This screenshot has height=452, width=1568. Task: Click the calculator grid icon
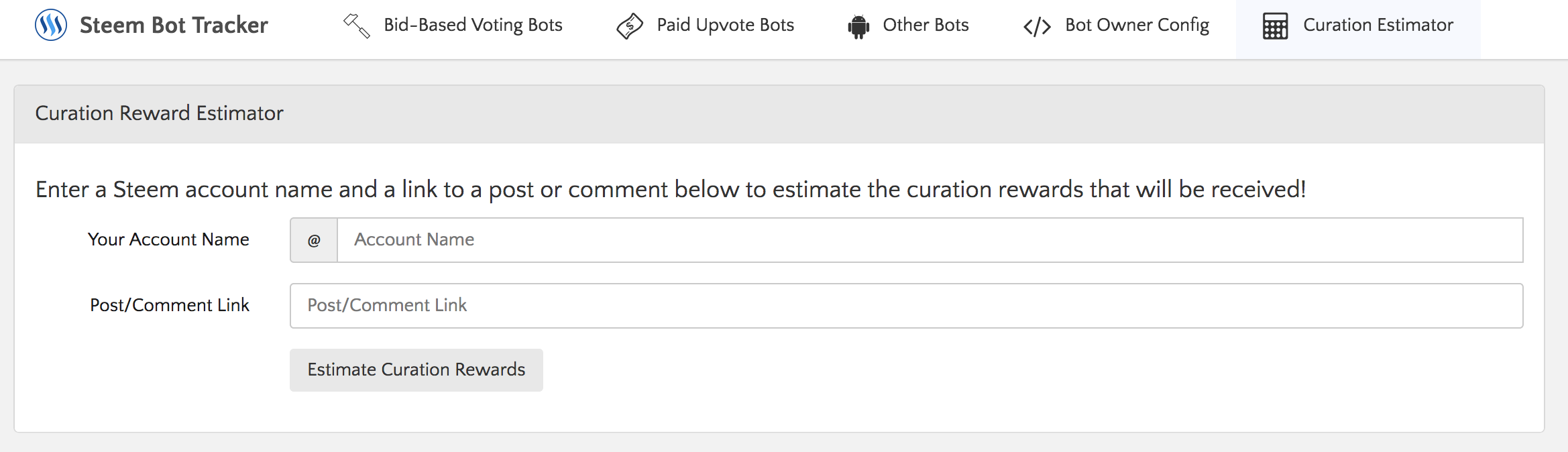pos(1275,27)
